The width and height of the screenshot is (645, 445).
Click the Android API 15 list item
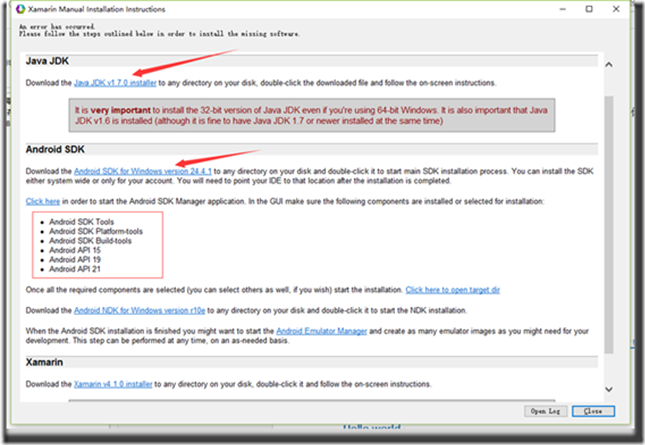click(x=75, y=250)
